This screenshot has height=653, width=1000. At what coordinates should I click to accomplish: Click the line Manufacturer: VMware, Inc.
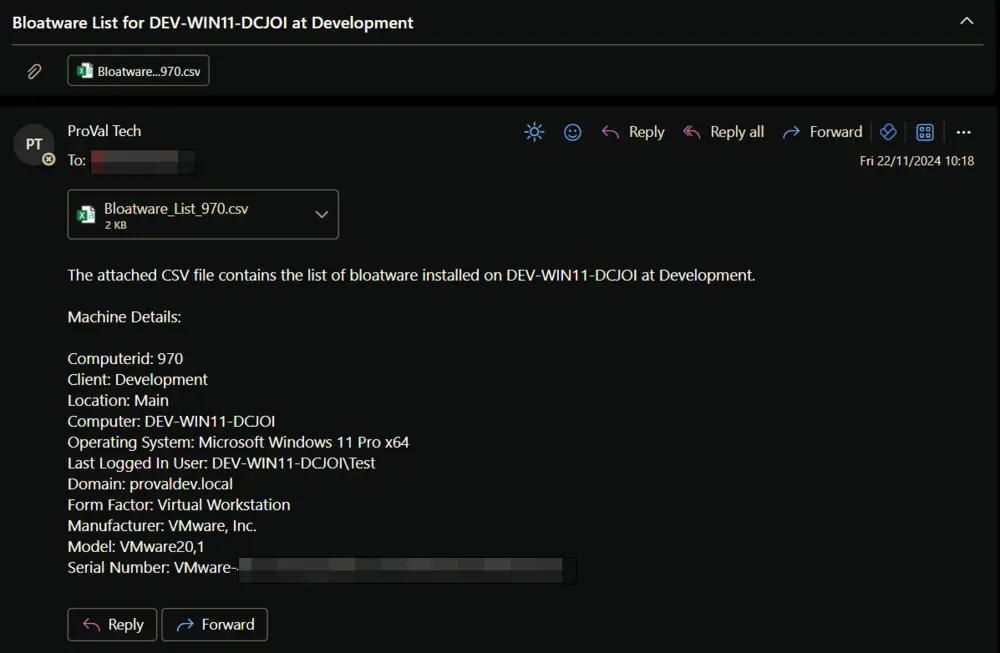pyautogui.click(x=162, y=525)
